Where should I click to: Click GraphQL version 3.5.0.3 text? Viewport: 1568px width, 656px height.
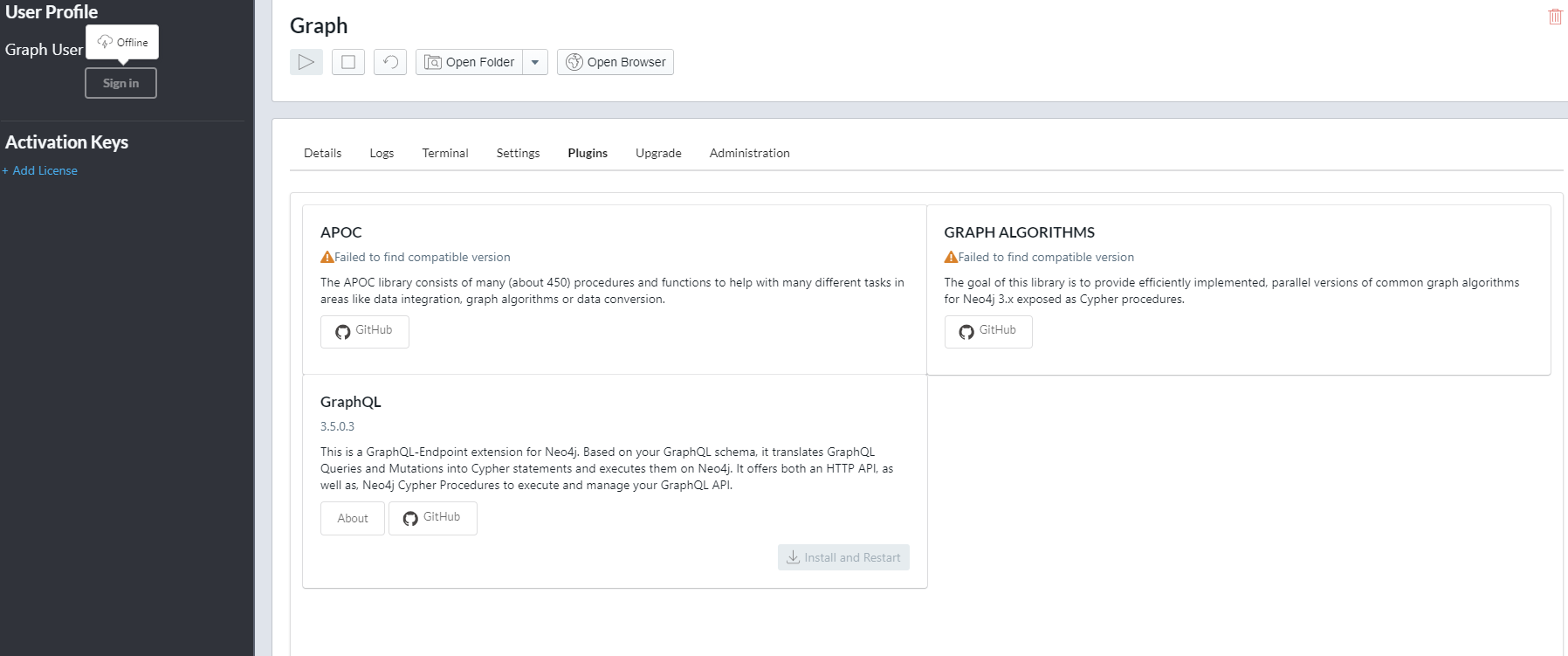pyautogui.click(x=337, y=426)
